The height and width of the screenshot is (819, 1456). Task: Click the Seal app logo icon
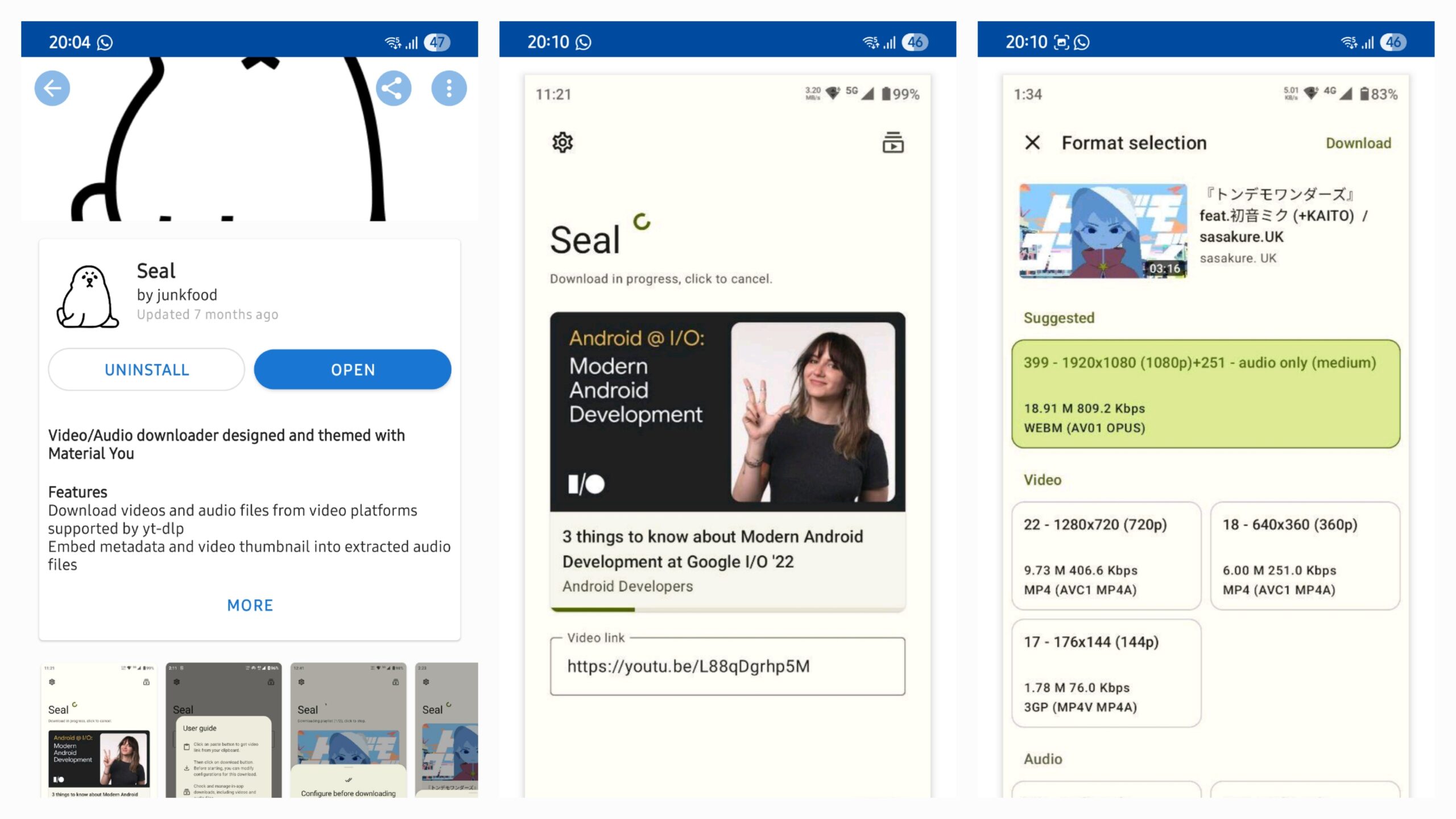point(88,296)
